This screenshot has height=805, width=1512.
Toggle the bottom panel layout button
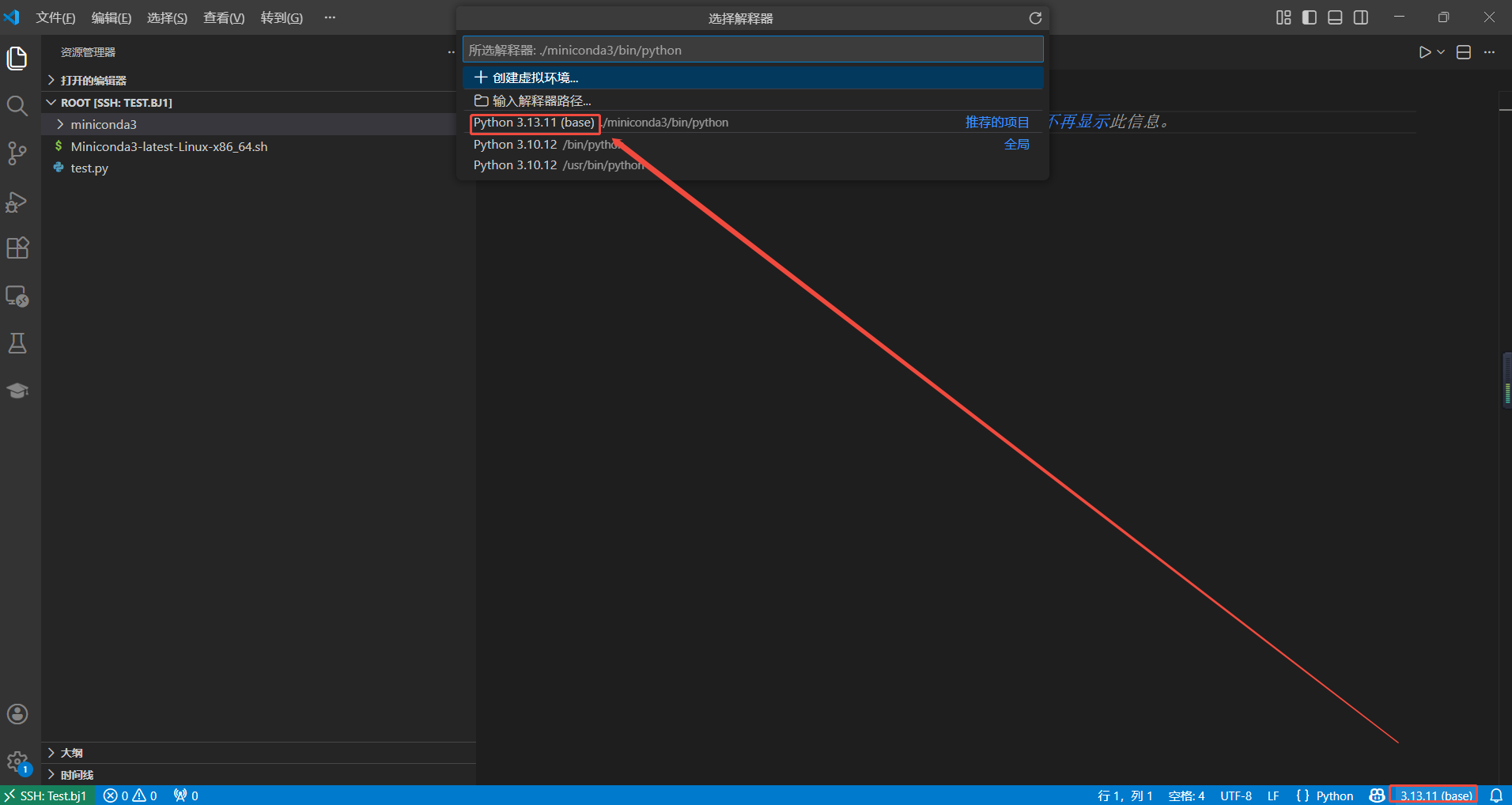point(1335,17)
